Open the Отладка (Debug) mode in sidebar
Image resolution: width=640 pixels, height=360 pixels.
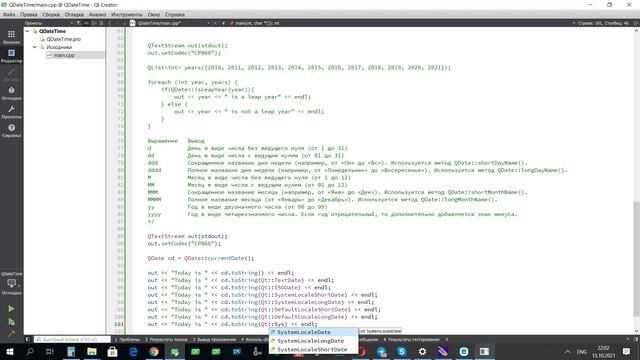coord(11,93)
